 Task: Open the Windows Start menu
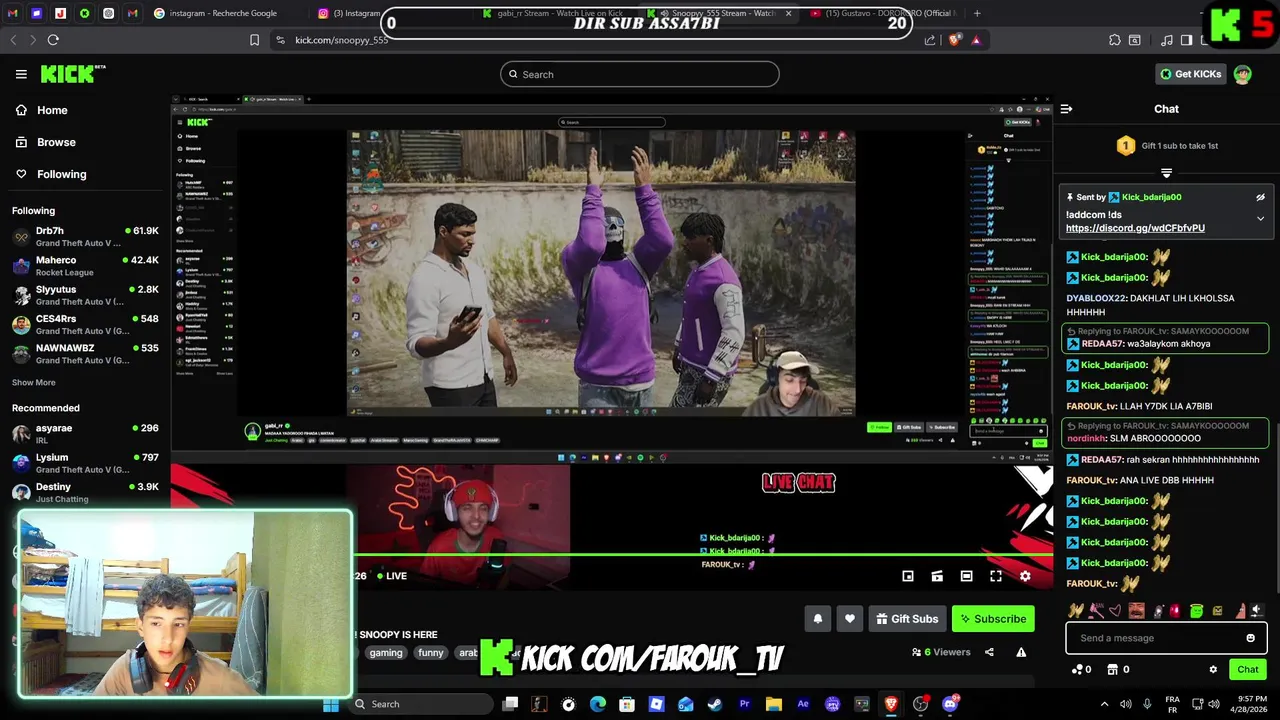point(331,704)
